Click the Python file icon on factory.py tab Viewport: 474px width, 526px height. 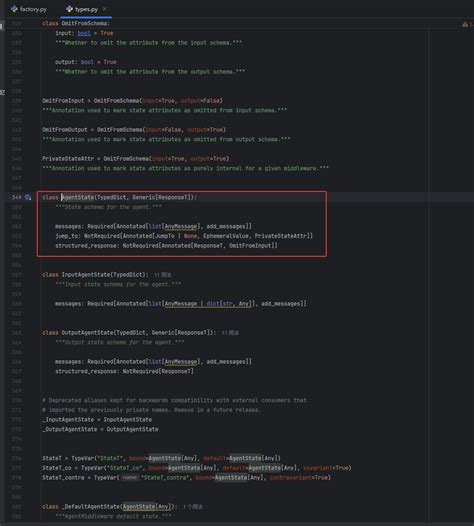click(14, 9)
